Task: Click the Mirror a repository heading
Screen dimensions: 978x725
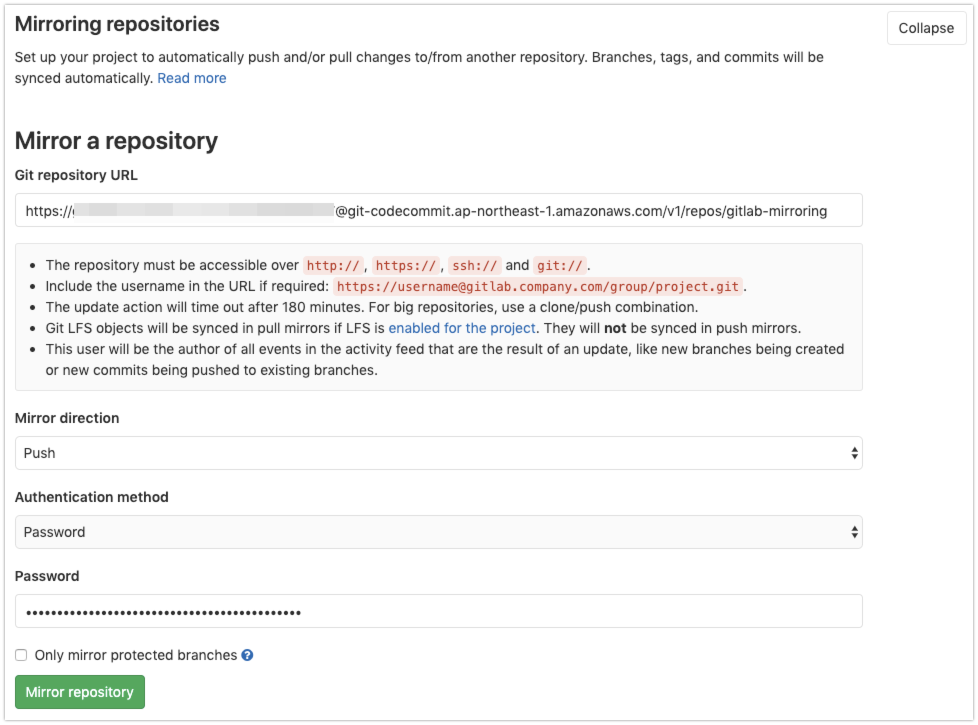Action: 117,141
